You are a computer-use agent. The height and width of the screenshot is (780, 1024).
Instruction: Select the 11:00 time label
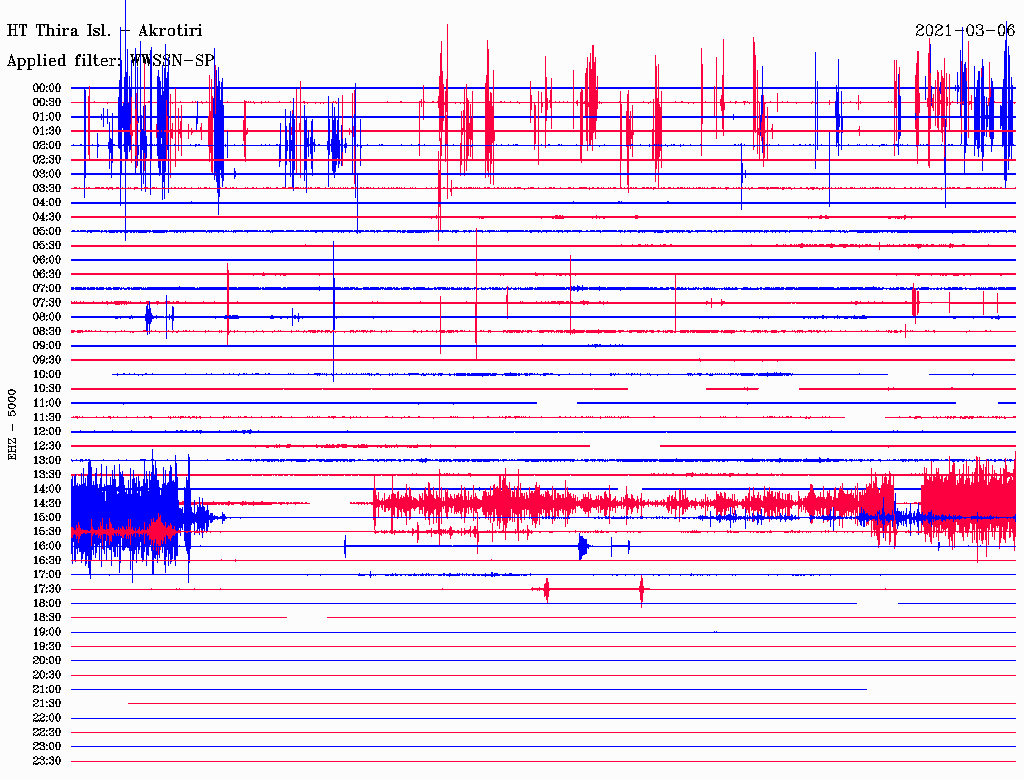[47, 403]
